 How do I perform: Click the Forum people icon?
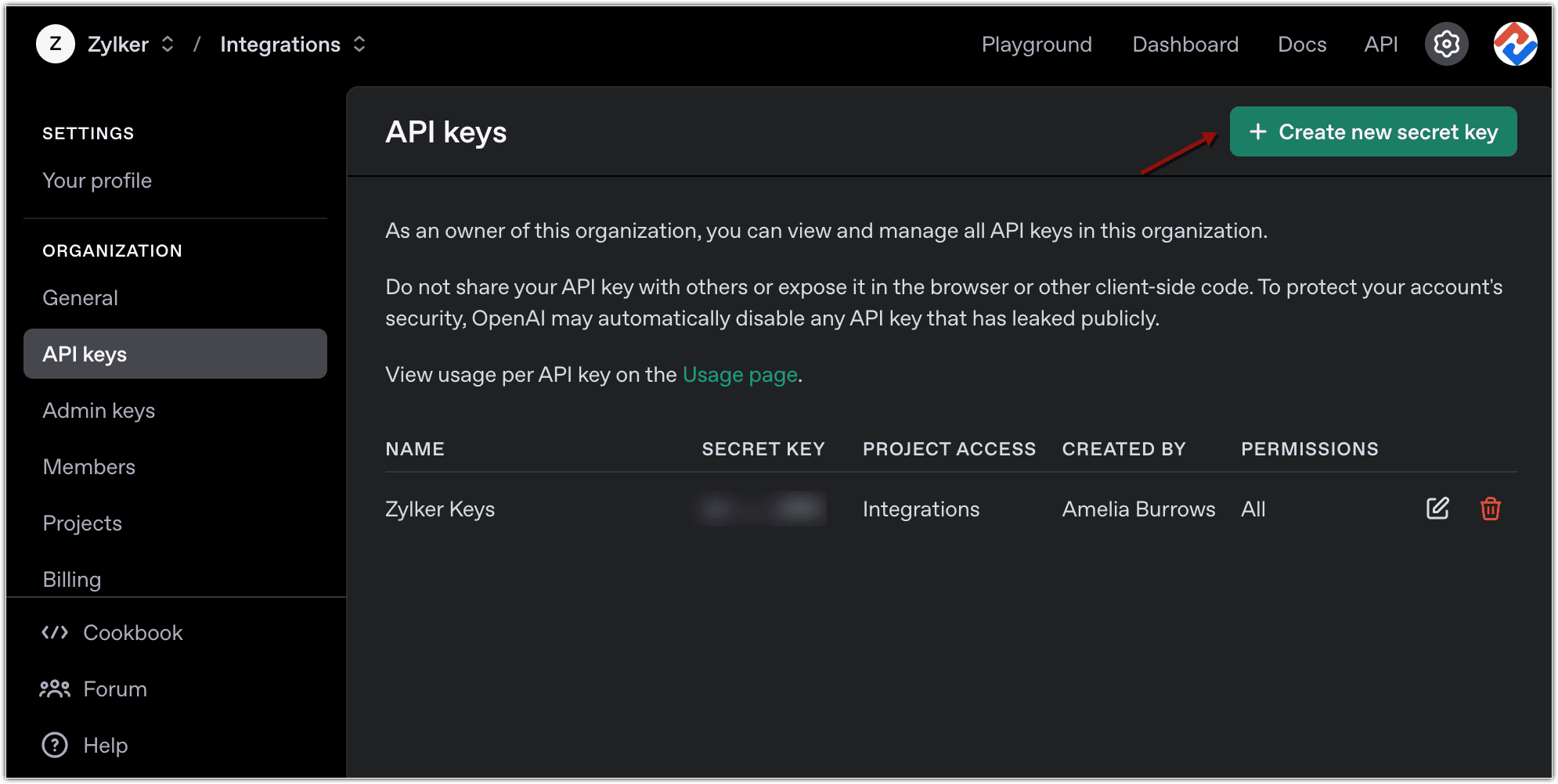click(55, 689)
